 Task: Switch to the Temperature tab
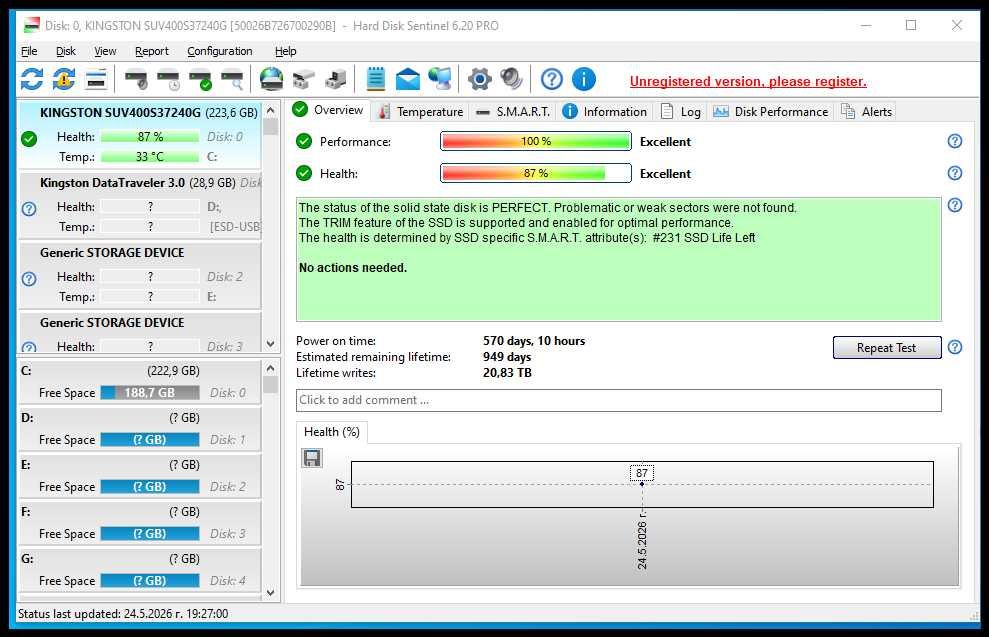(421, 112)
